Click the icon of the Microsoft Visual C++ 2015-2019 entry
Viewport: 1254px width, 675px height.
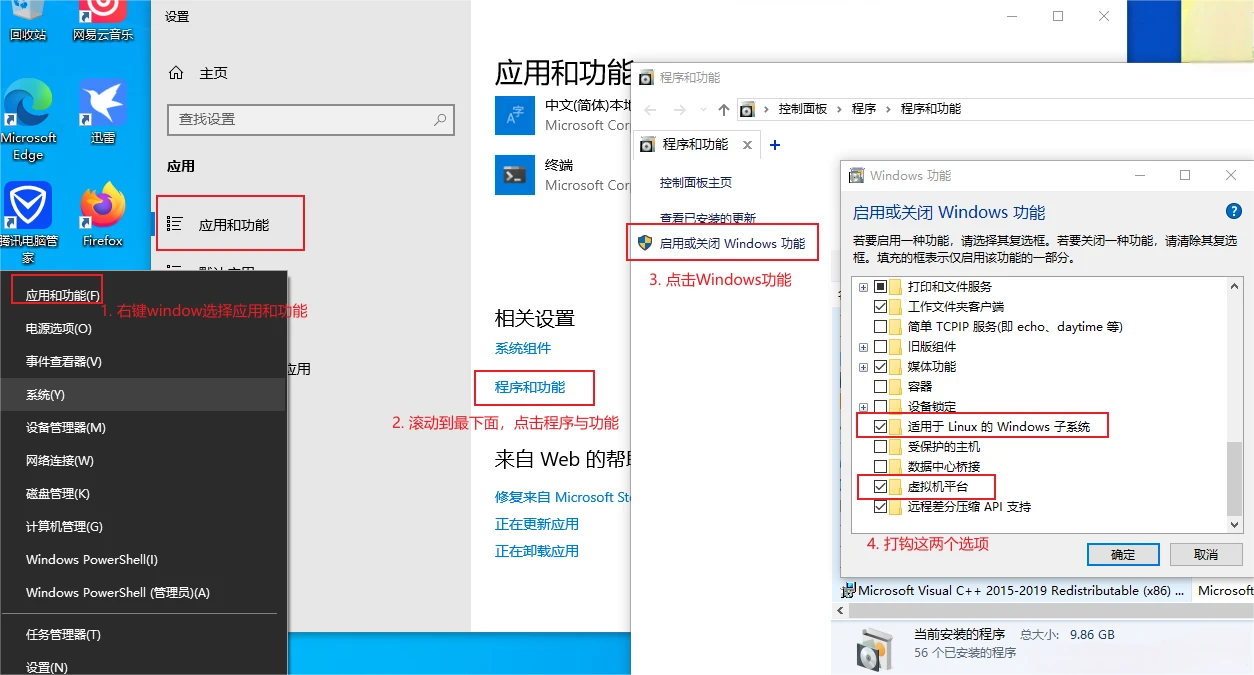(848, 590)
